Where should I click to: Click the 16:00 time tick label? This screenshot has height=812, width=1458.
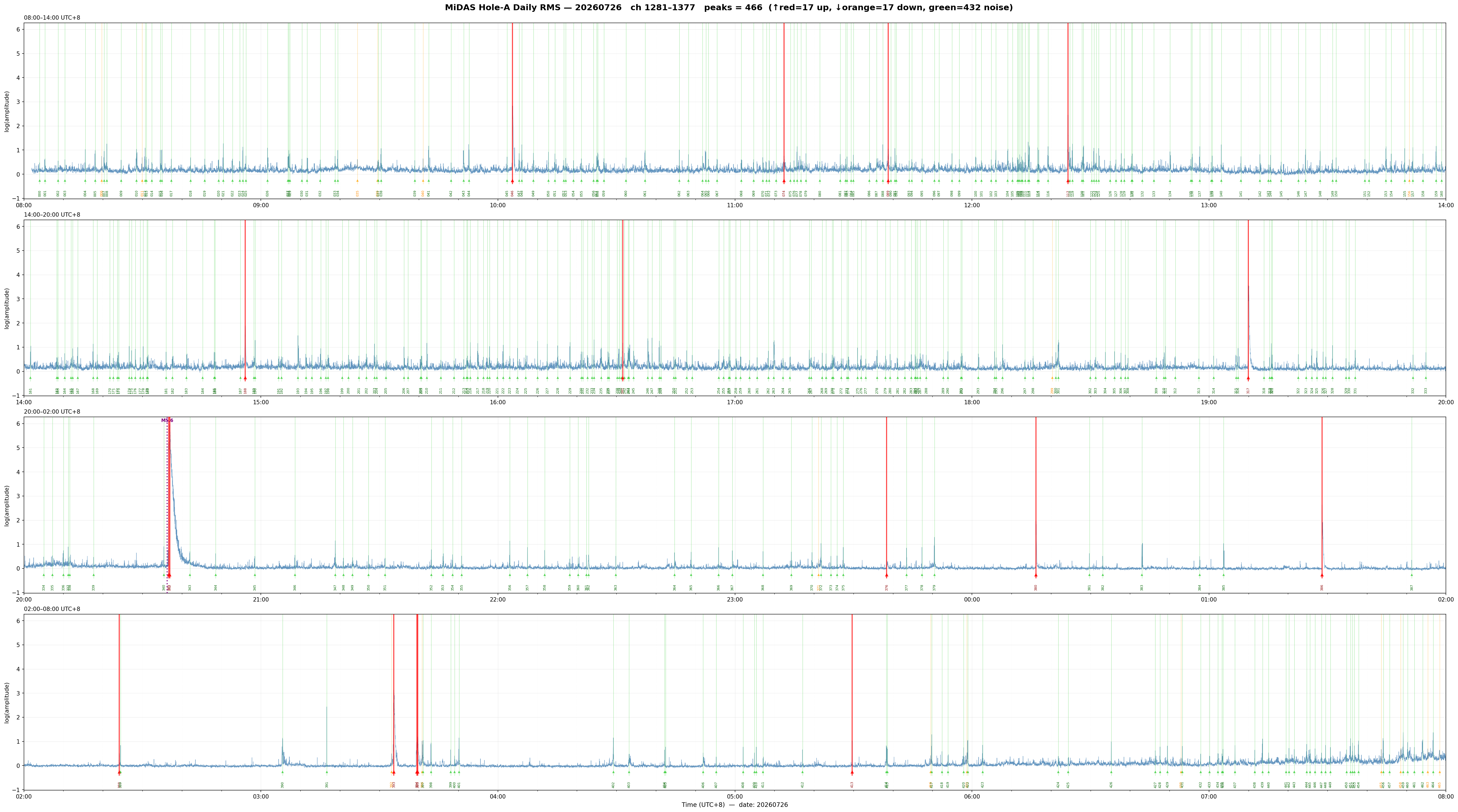pos(498,402)
